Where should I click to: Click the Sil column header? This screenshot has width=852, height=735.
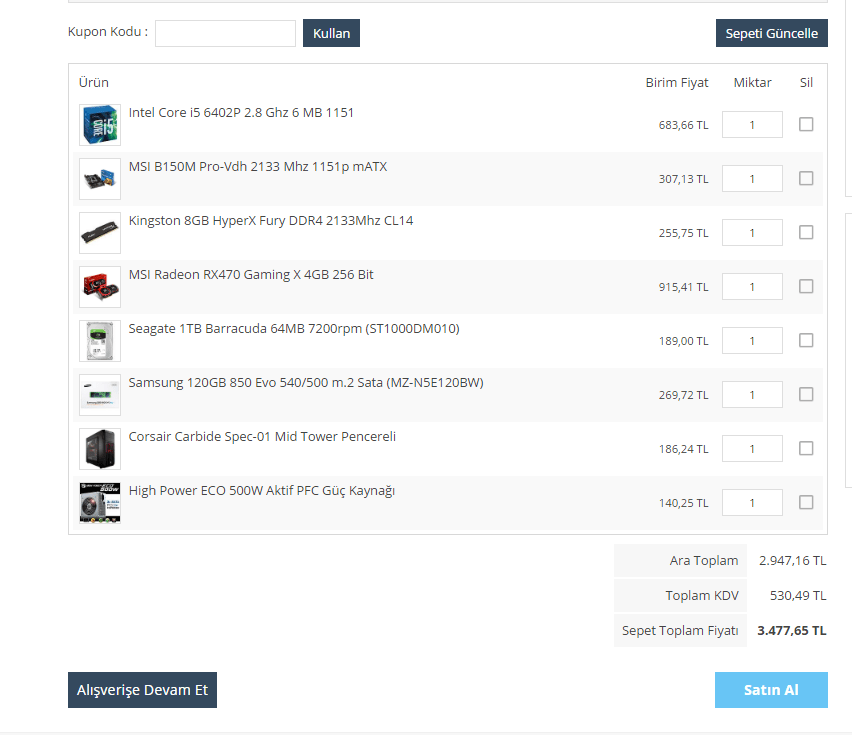pos(806,83)
